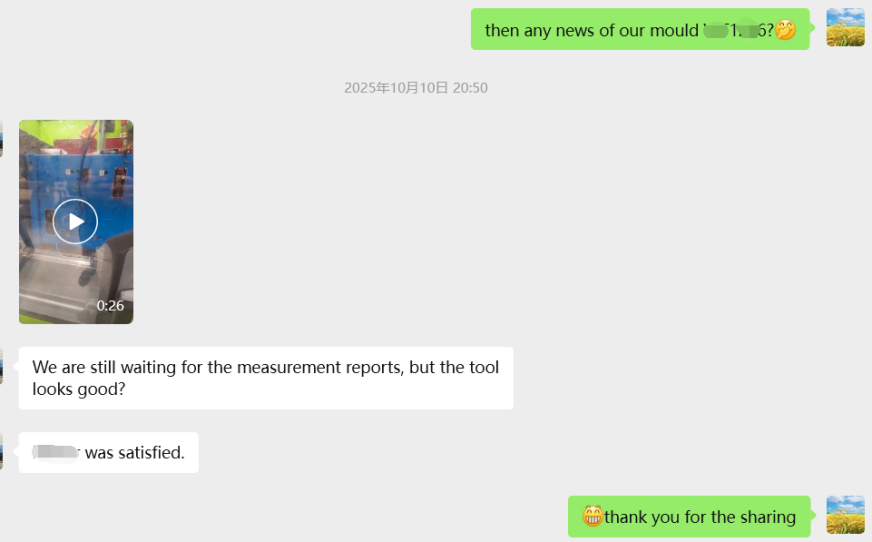Select the "still waiting for the measurement reports" message
Viewport: 872px width, 542px height.
click(x=265, y=378)
